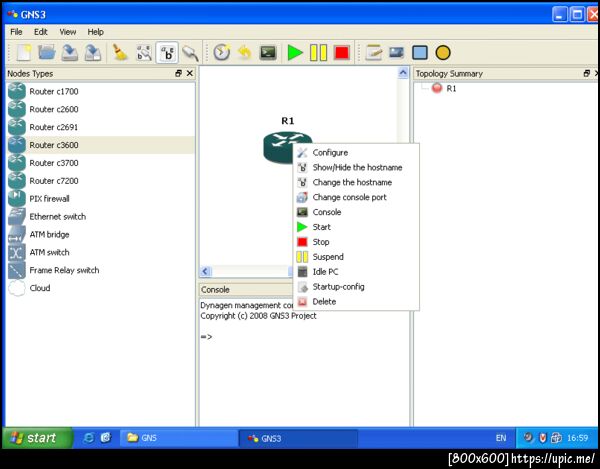Open the View menu
Screen dimensions: 600x469
tap(68, 32)
